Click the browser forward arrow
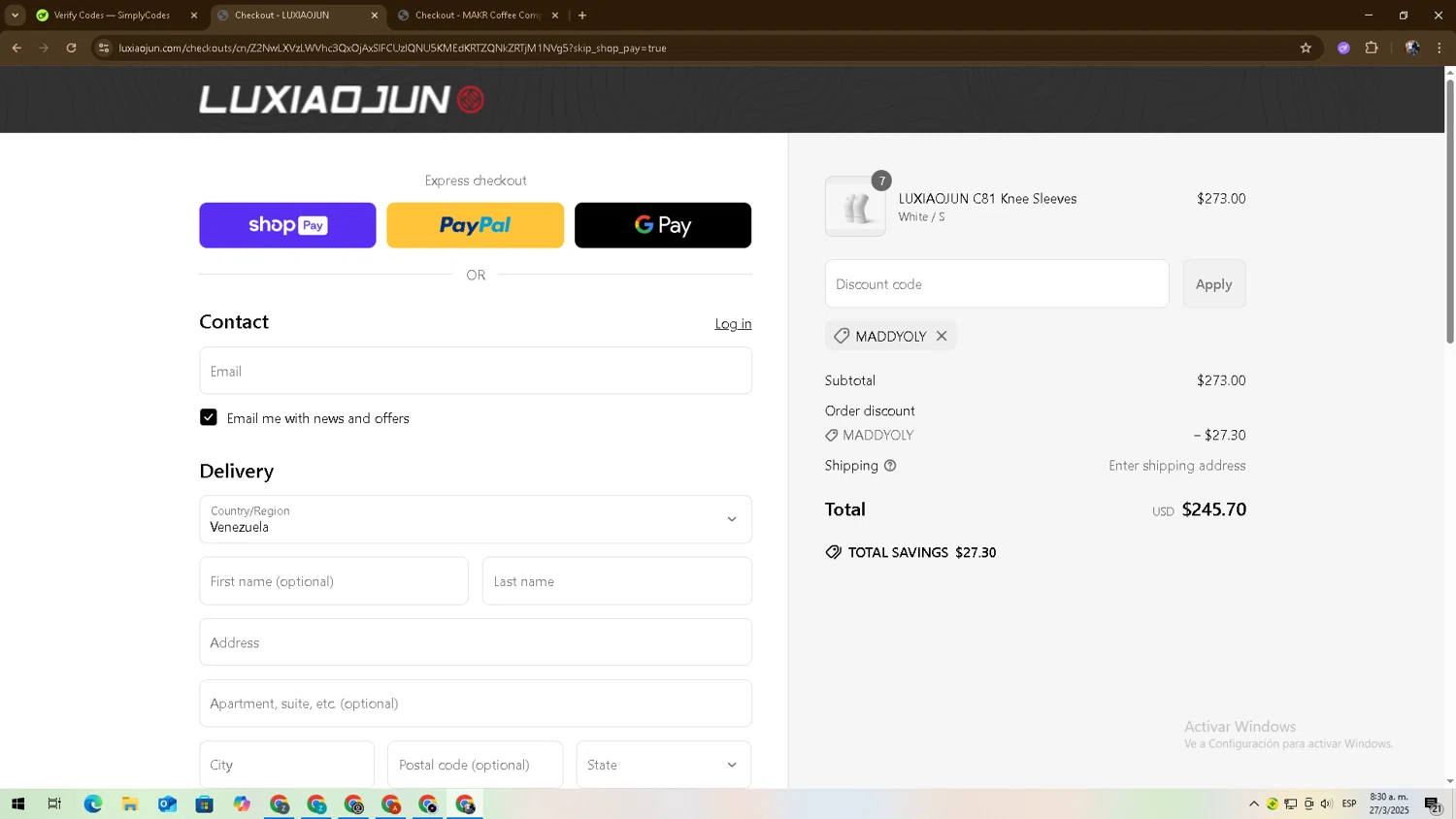Image resolution: width=1456 pixels, height=819 pixels. [44, 48]
